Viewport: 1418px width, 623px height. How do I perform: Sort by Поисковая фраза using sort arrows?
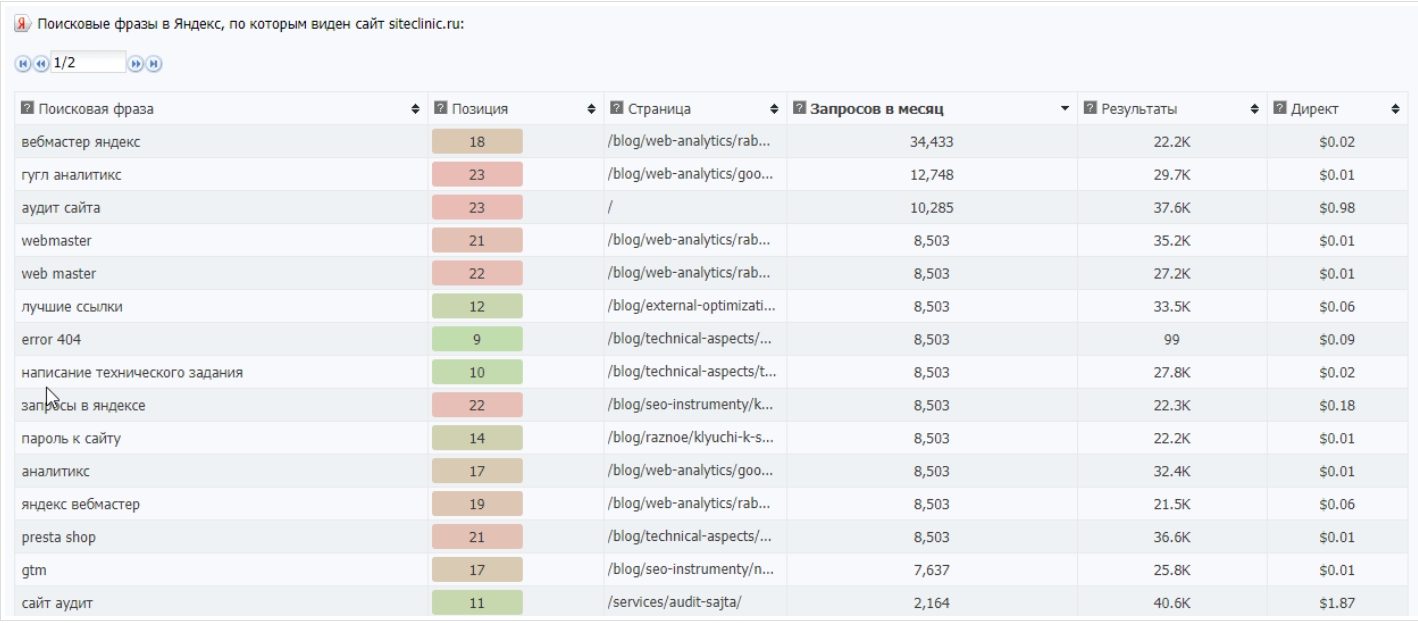click(x=415, y=109)
